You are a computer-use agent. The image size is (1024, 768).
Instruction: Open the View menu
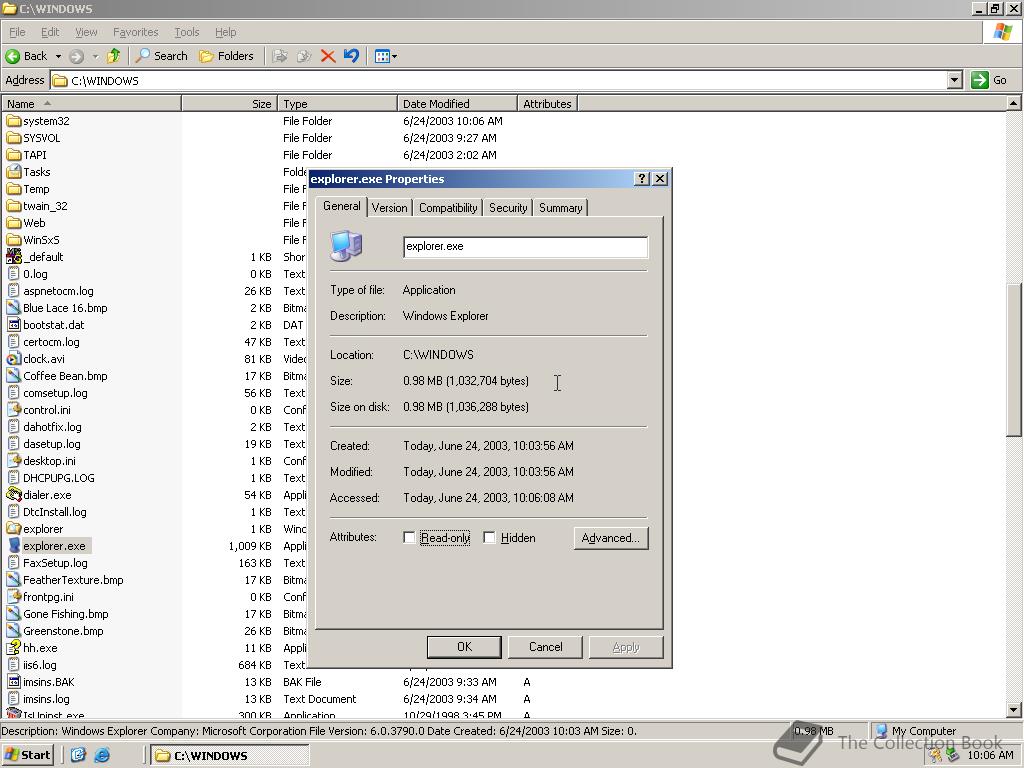[x=86, y=32]
